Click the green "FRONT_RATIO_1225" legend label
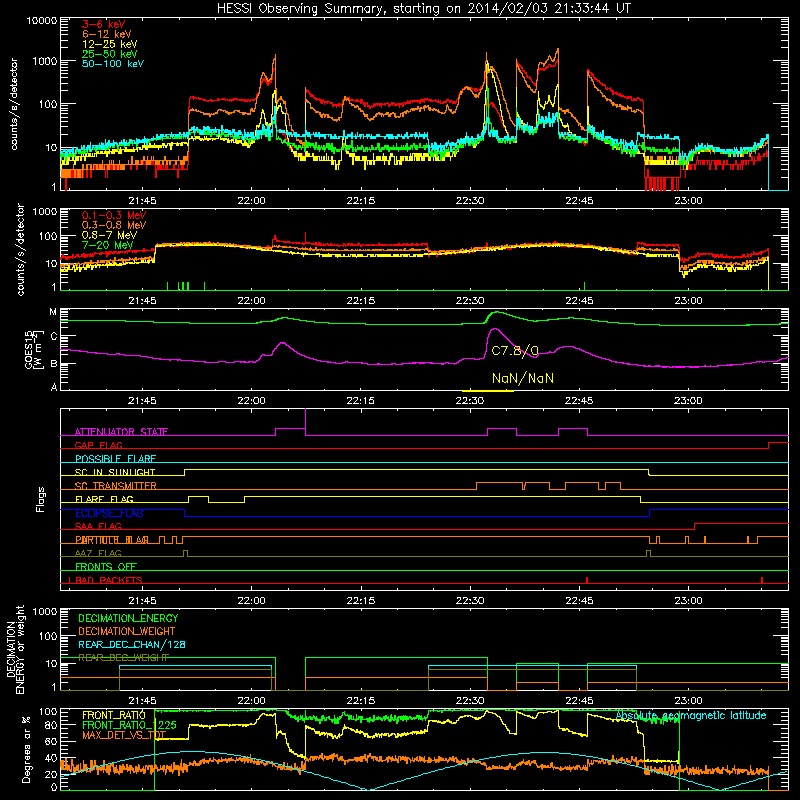The image size is (800, 800). point(129,725)
